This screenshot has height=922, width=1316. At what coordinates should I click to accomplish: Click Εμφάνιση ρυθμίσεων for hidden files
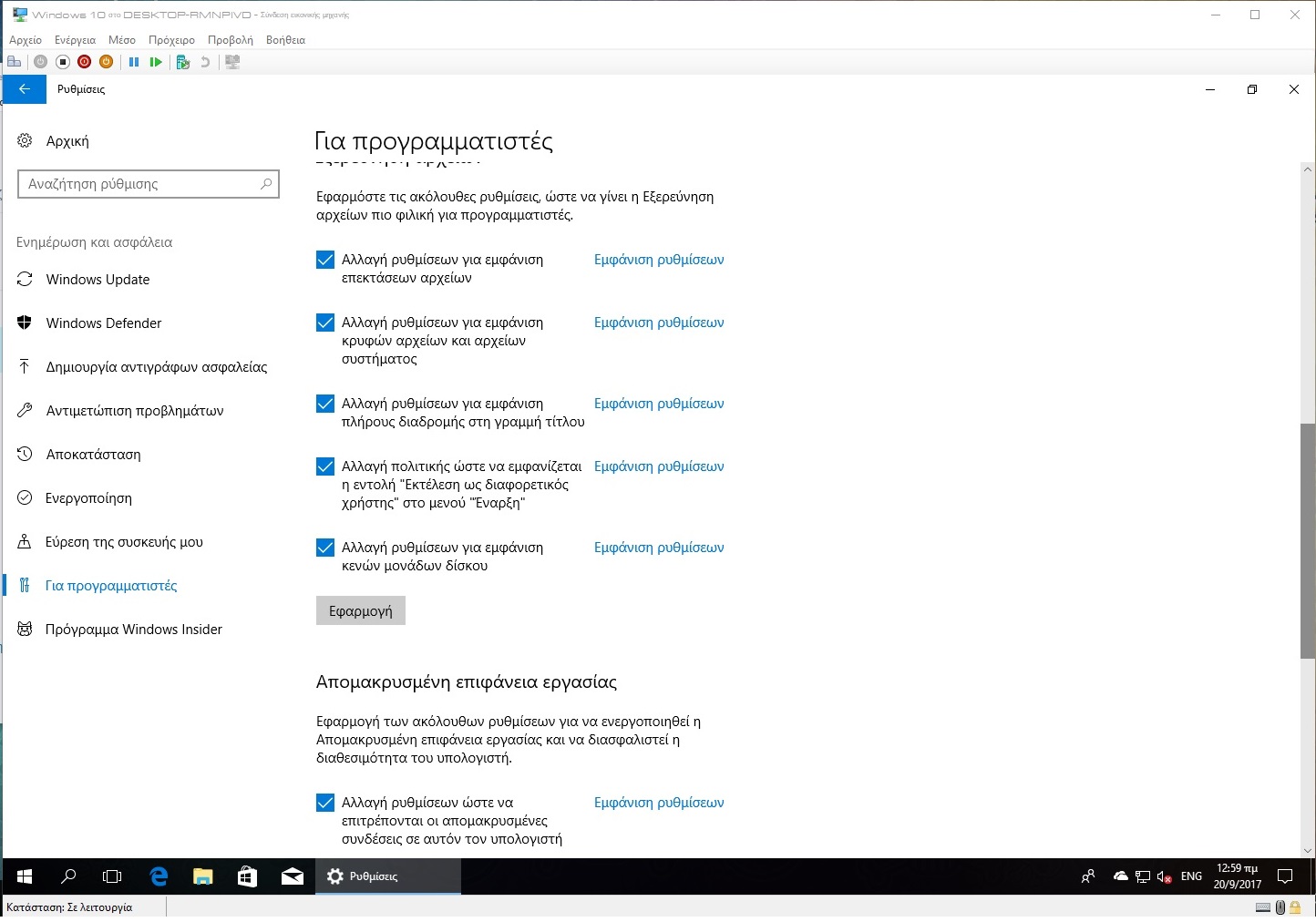pos(659,323)
